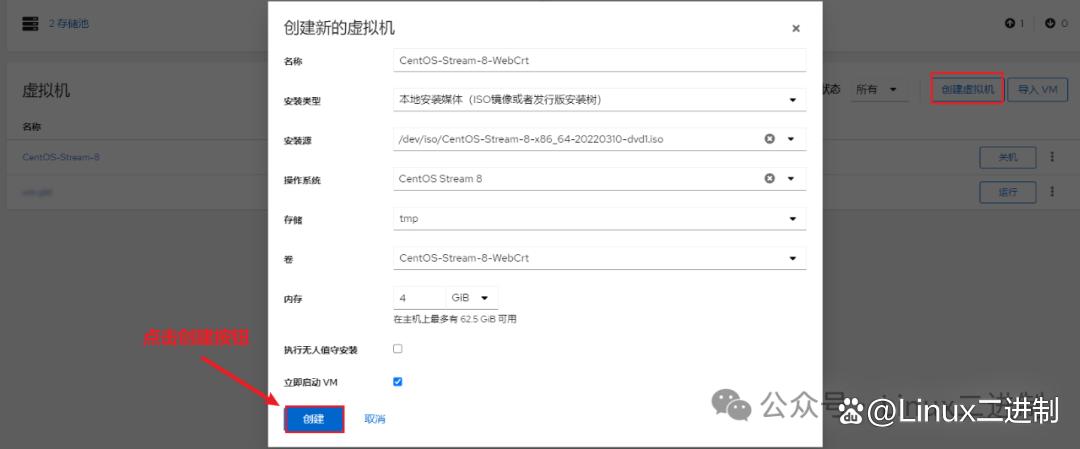Screen dimensions: 1080x449
Task: Change the GiB memory unit dropdown
Action: coord(471,297)
